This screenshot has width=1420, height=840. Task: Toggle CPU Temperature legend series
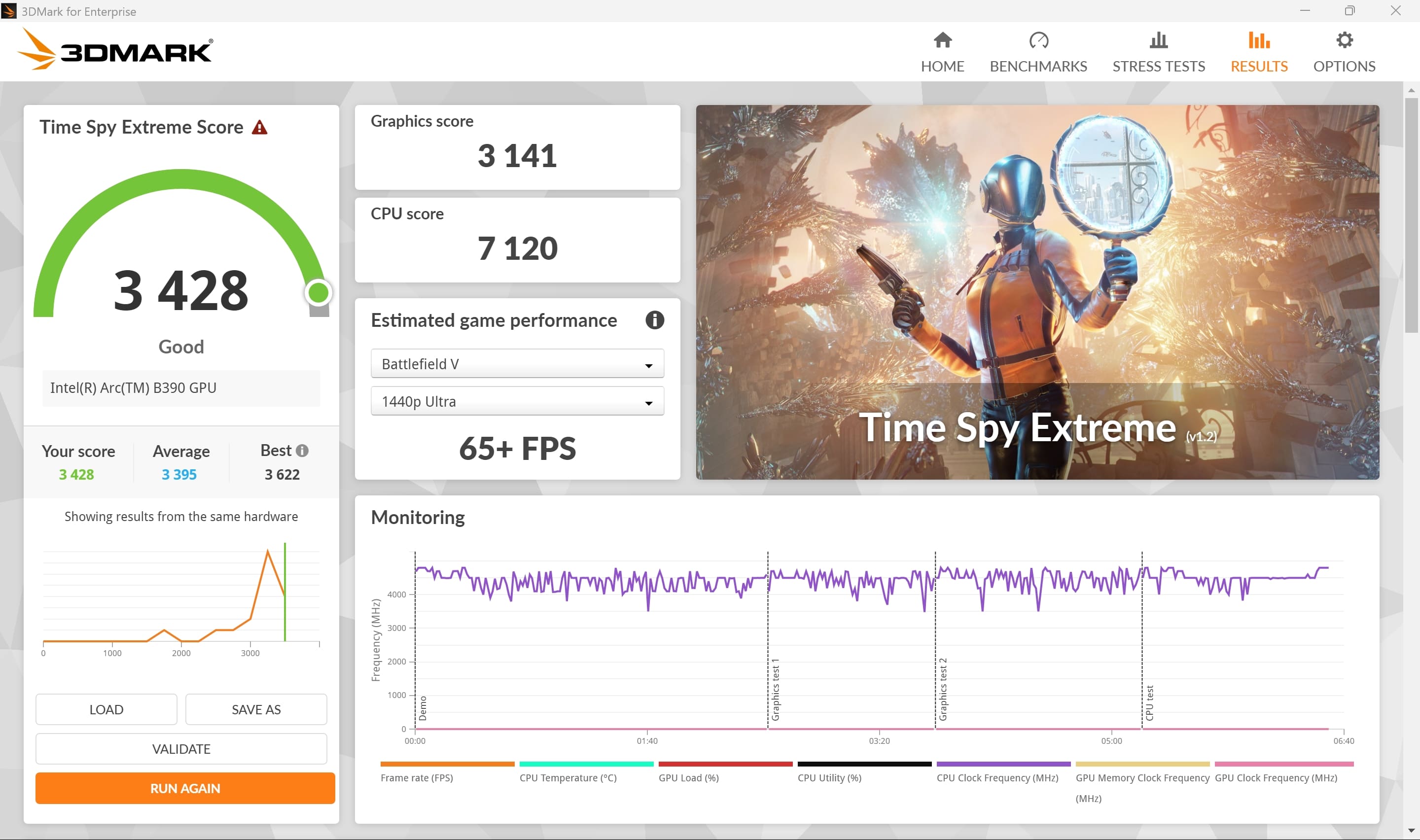coord(568,777)
